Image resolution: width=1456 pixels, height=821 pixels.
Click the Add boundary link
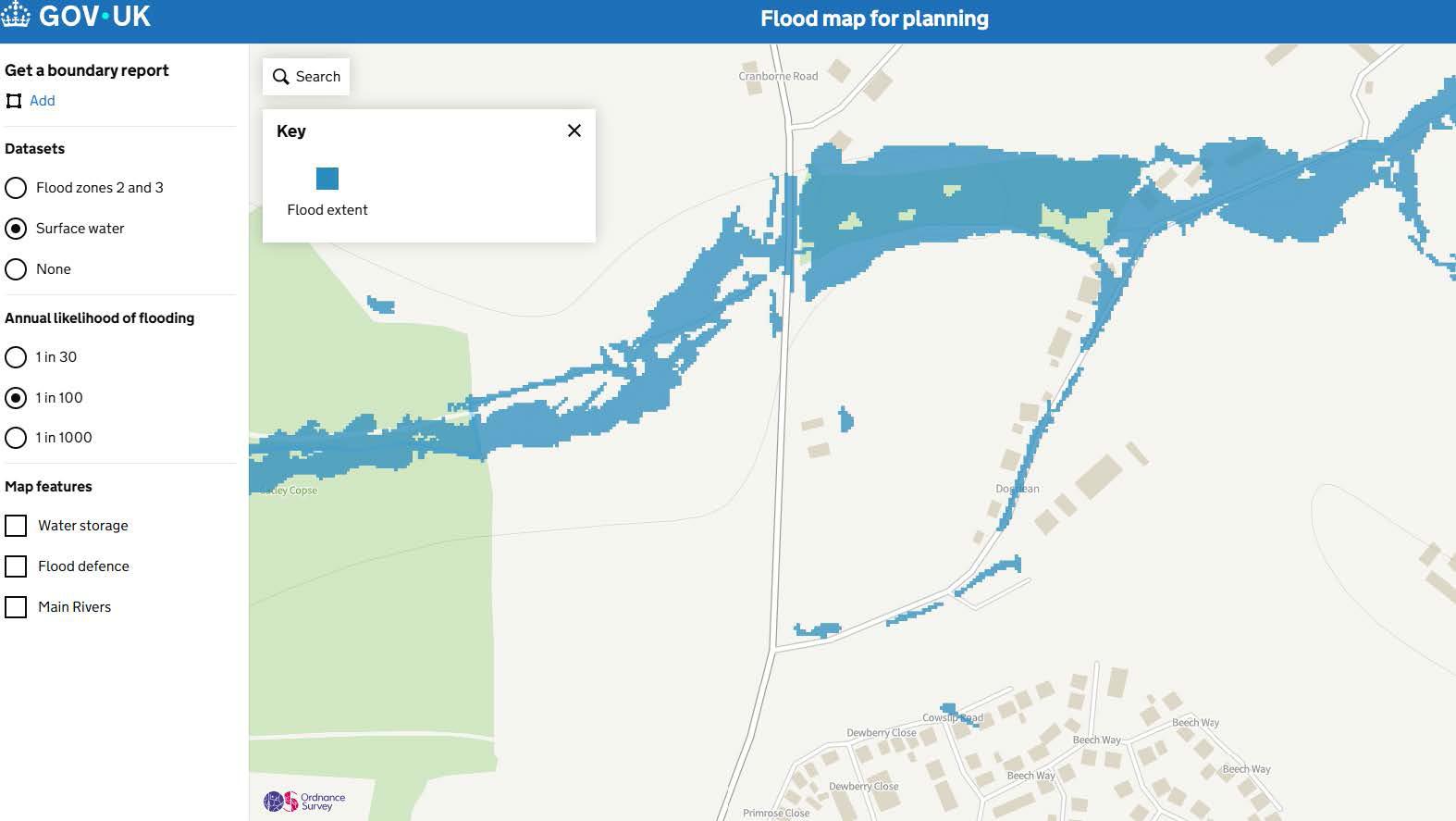pyautogui.click(x=42, y=101)
